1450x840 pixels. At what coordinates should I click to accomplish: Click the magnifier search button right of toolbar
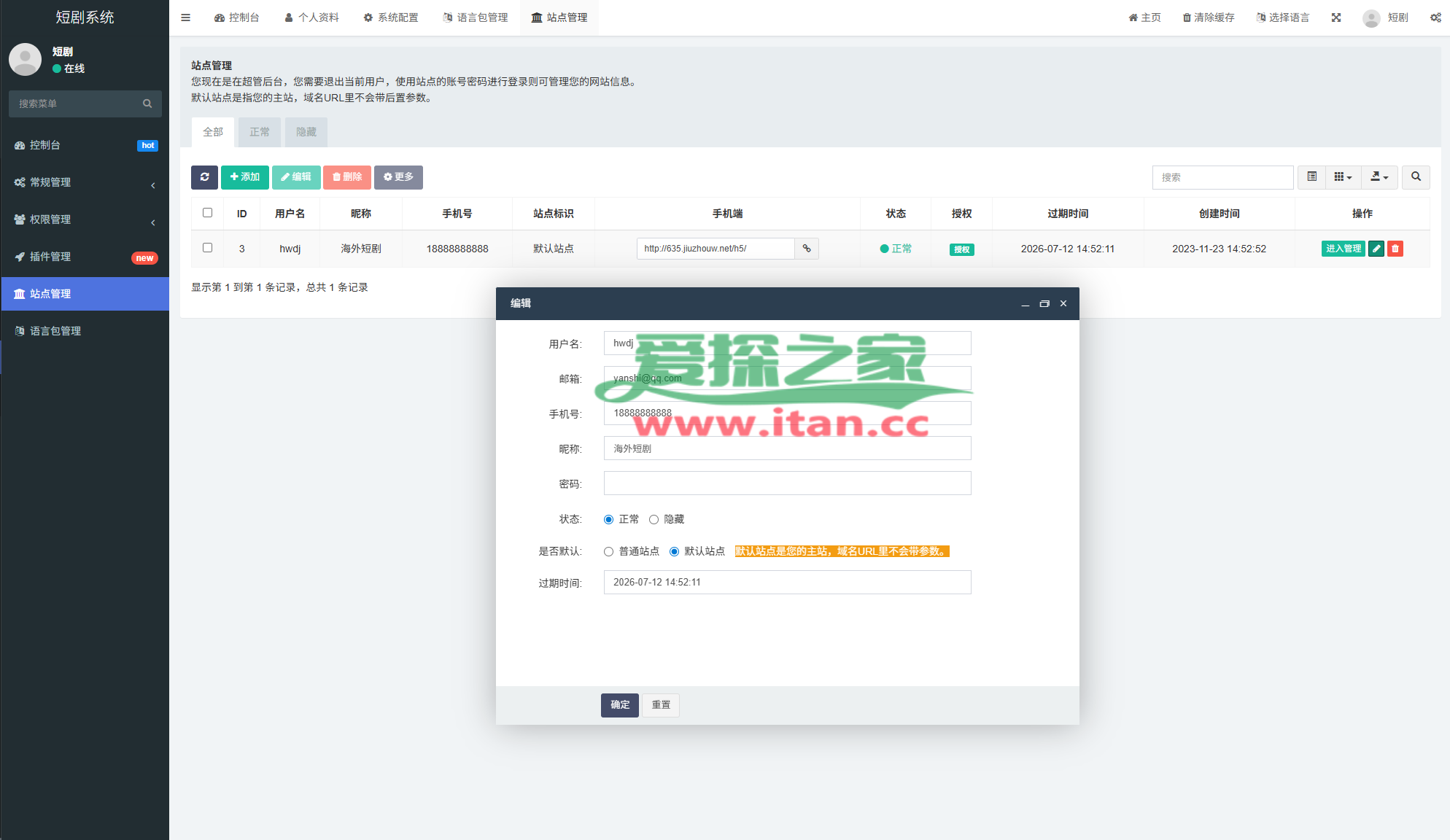tap(1416, 177)
